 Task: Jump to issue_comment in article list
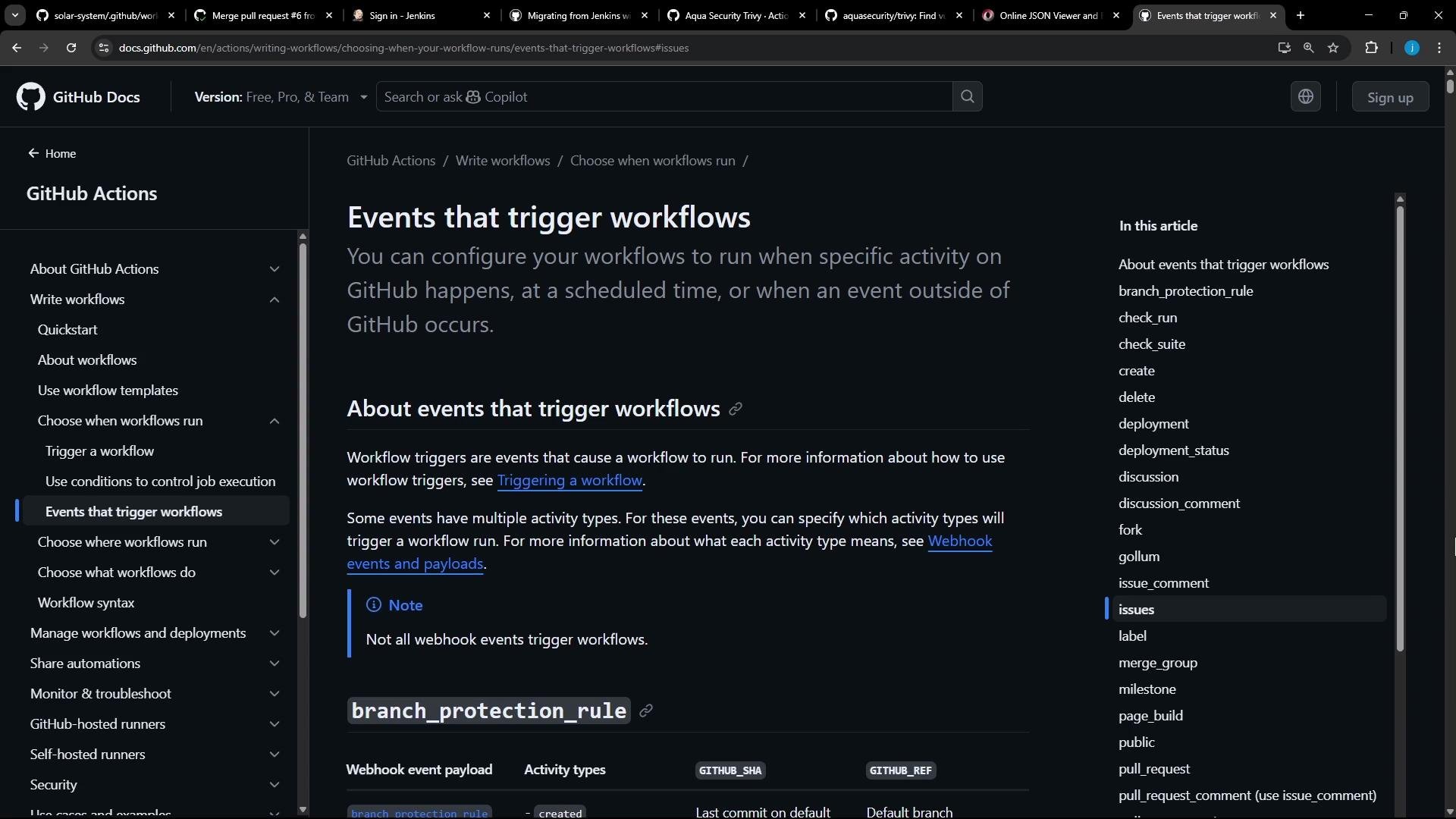(x=1163, y=583)
